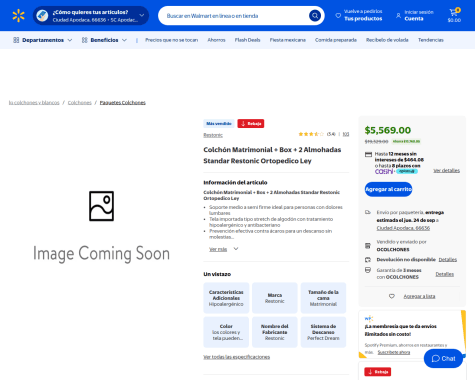Click the Más vendido badge

pyautogui.click(x=219, y=124)
